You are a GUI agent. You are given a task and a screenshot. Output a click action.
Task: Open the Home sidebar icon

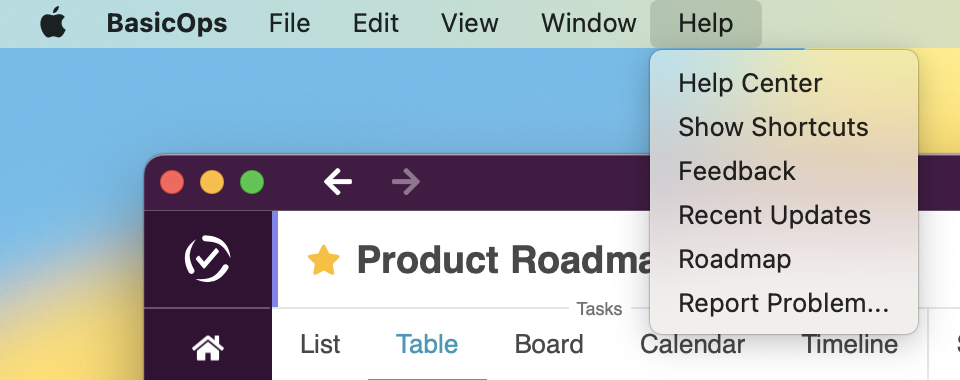click(x=208, y=348)
